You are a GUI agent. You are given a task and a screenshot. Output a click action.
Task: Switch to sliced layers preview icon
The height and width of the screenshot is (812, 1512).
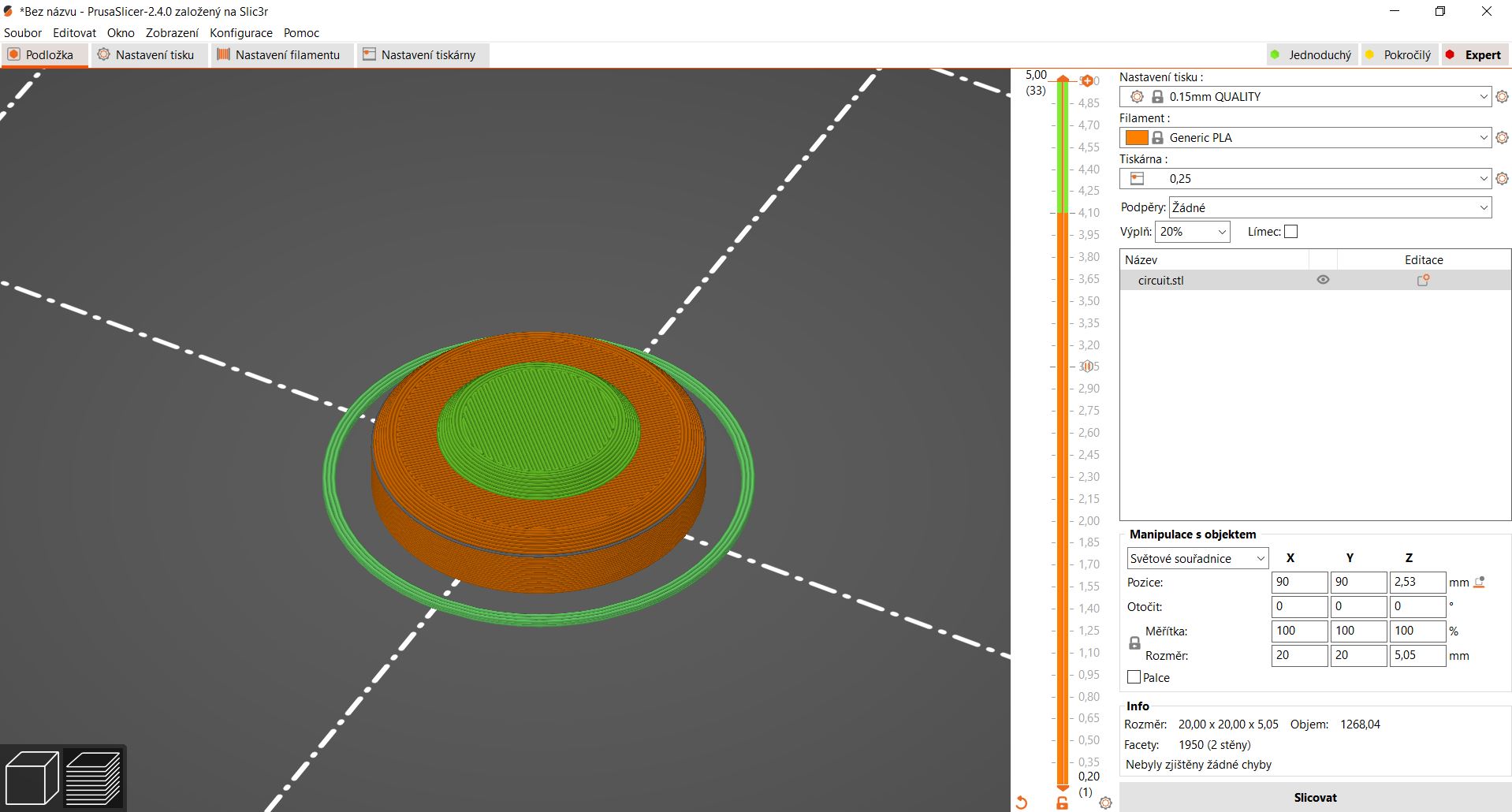(x=93, y=777)
